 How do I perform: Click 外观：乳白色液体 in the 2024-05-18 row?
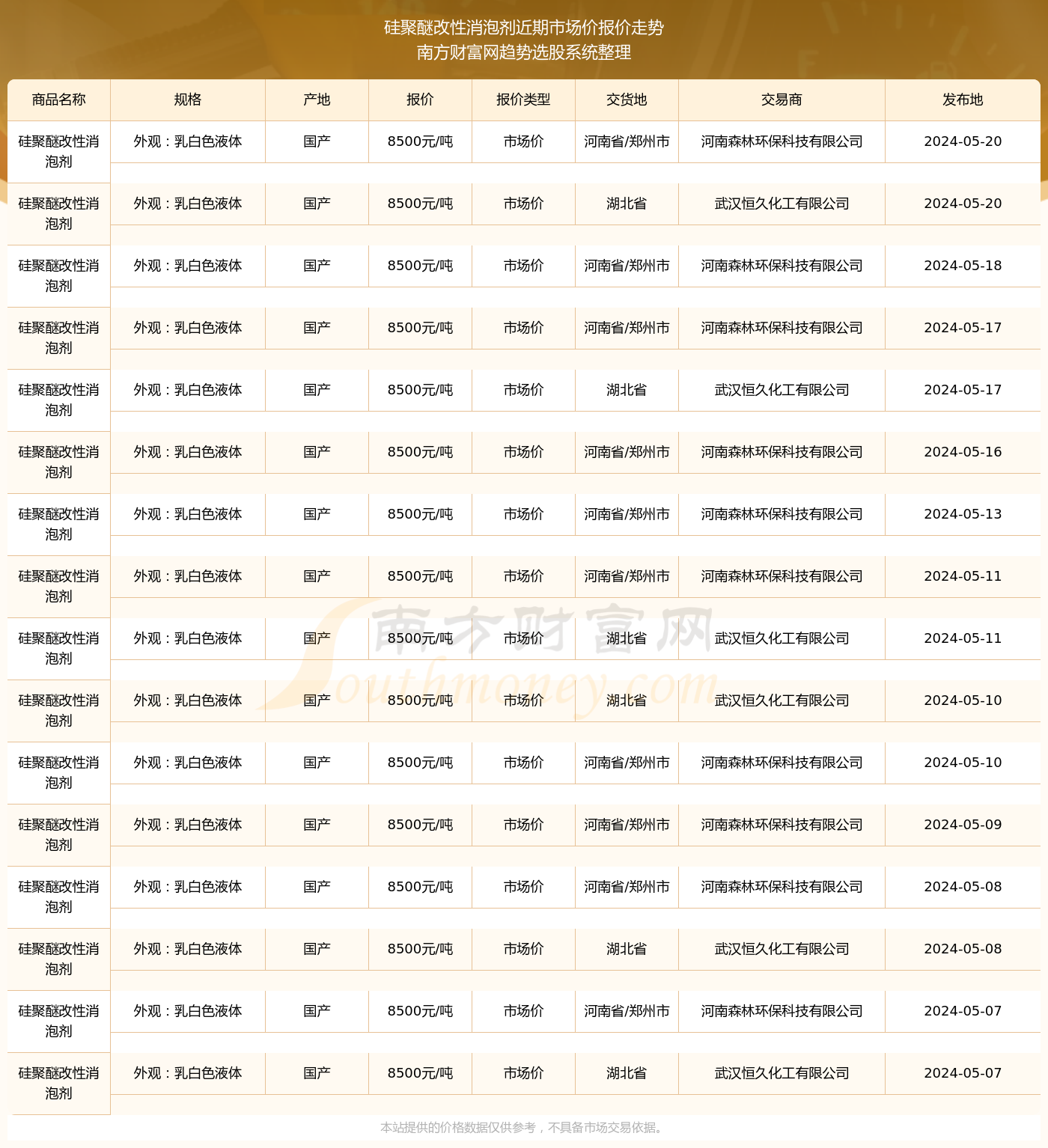coord(188,266)
